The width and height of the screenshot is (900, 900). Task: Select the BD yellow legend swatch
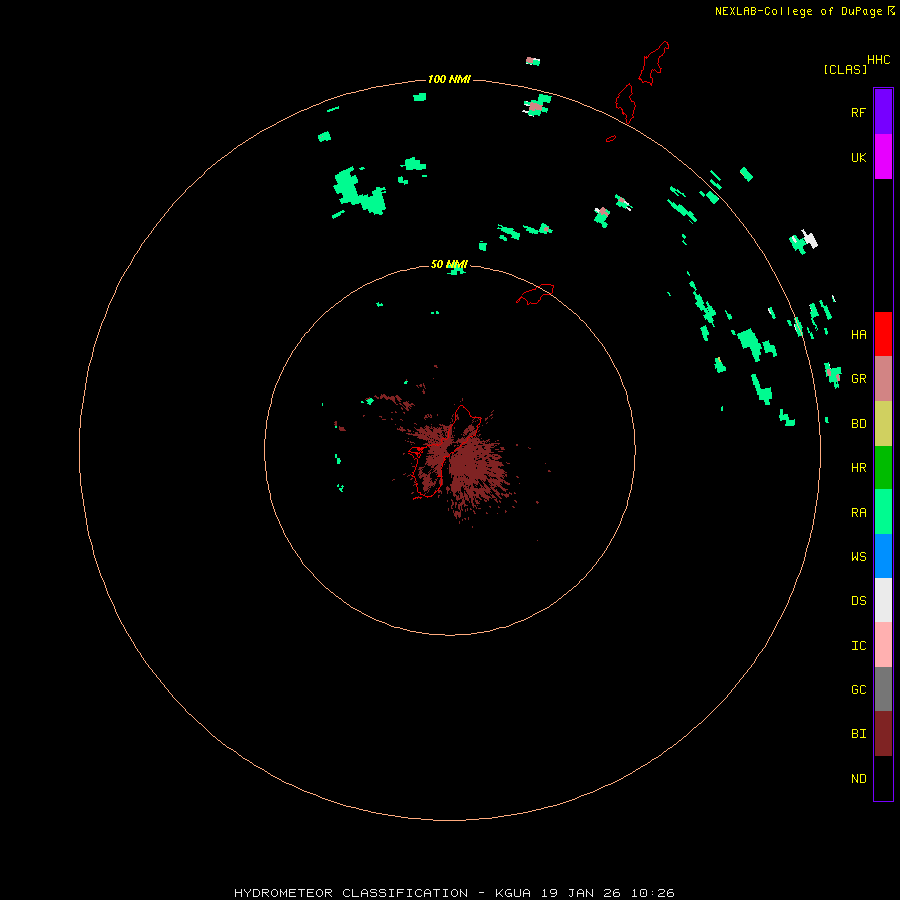(x=883, y=423)
